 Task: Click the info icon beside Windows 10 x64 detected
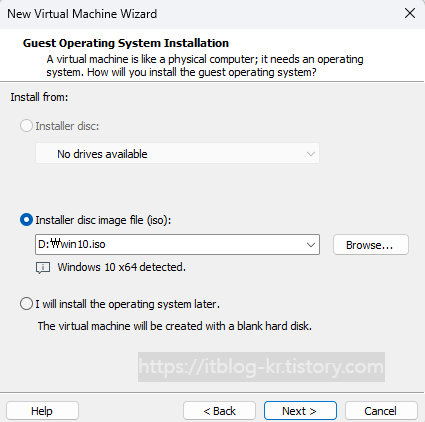(x=43, y=267)
